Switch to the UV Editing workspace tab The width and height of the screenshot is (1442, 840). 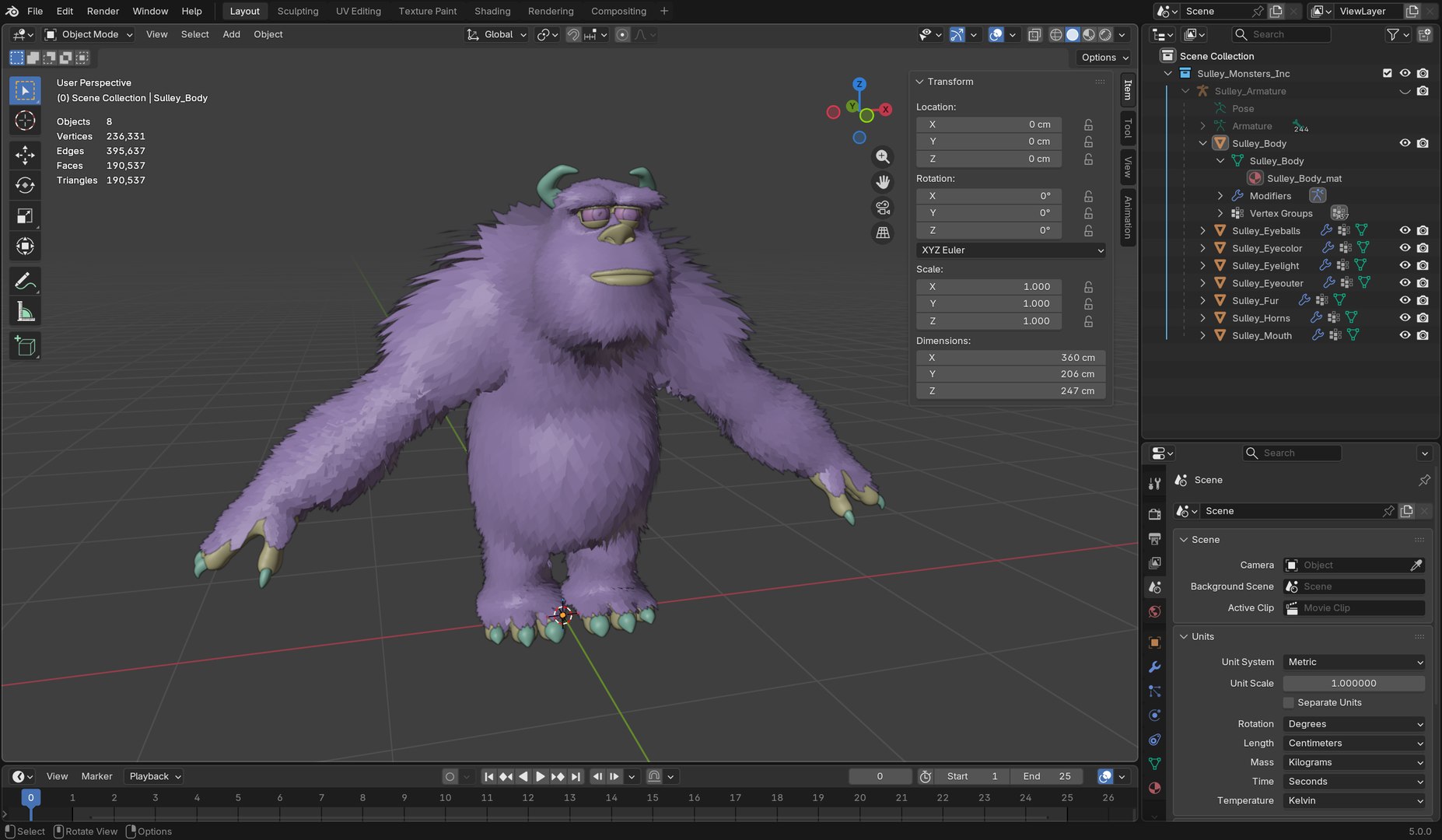[x=359, y=11]
